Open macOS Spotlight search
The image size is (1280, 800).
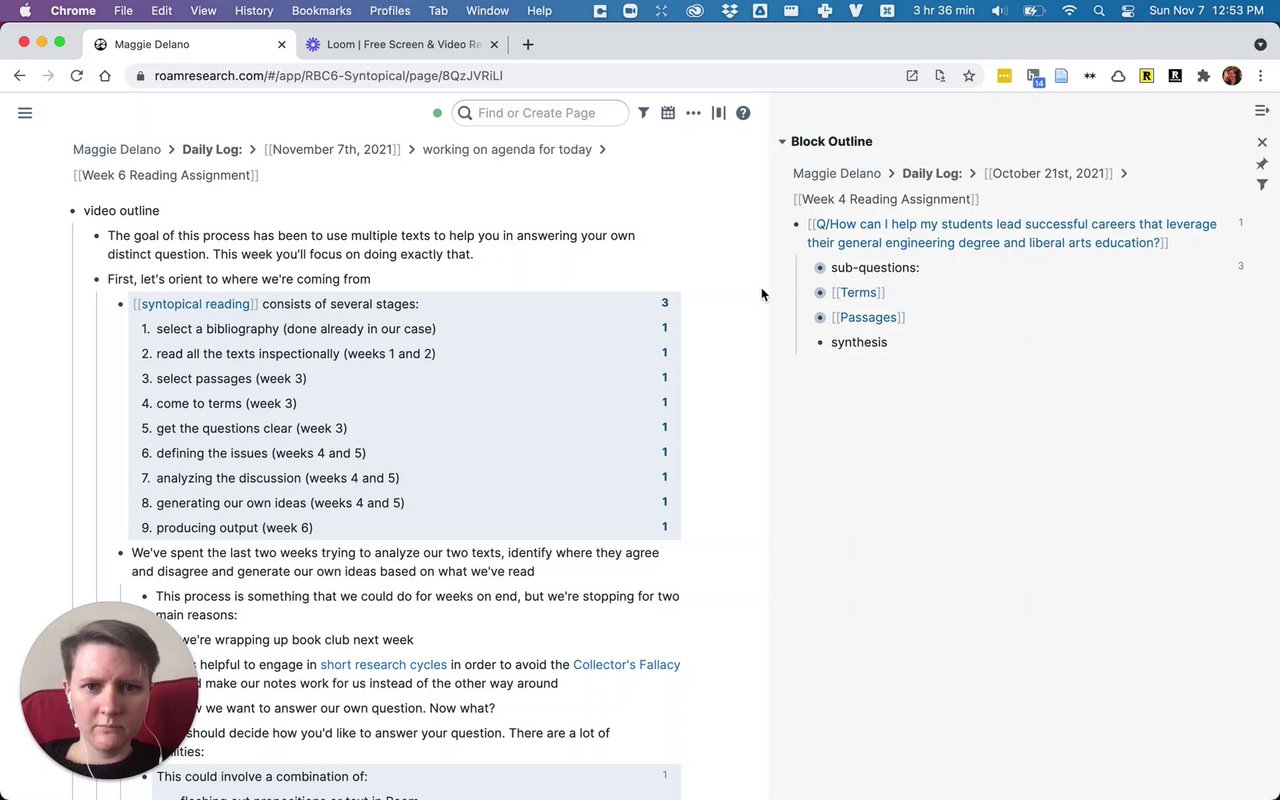pos(1099,11)
